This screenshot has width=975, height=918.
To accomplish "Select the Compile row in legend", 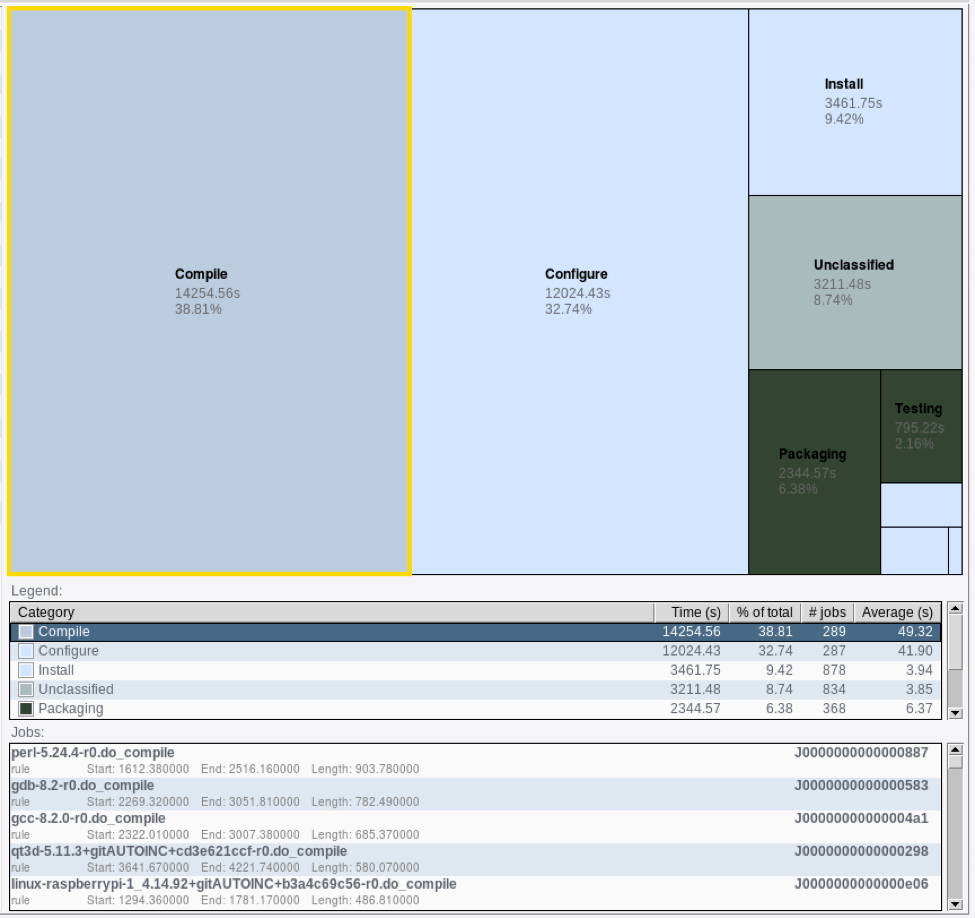I will pos(476,632).
